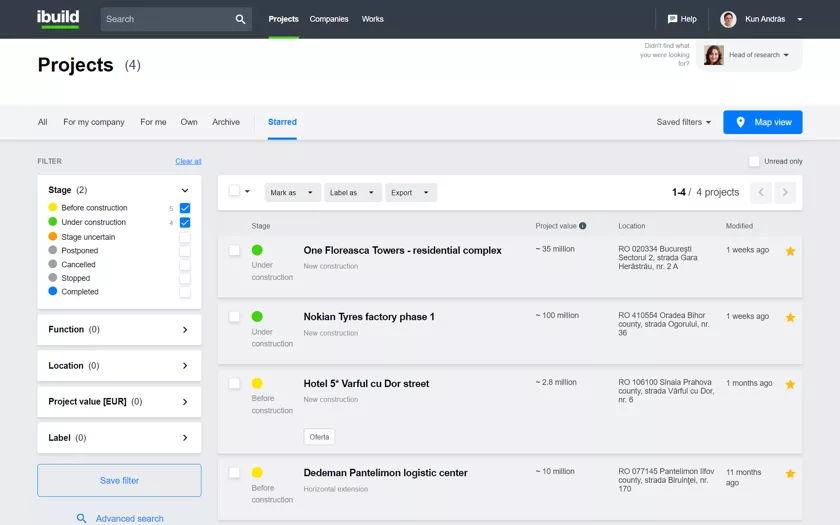Check Cancelled stage filter
This screenshot has width=840, height=525.
(x=185, y=265)
